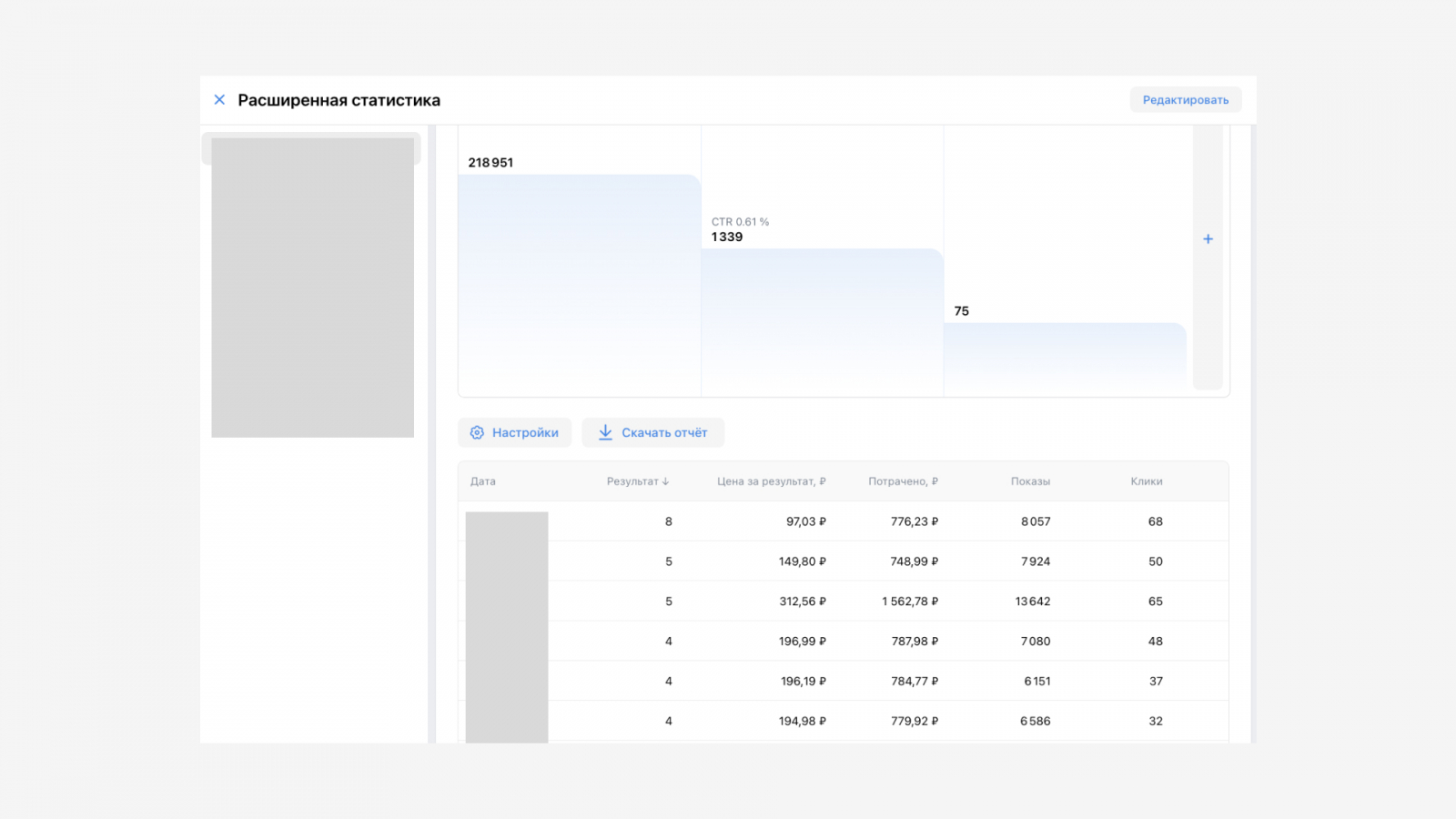
Task: Click the Клики column header
Action: tap(1147, 481)
